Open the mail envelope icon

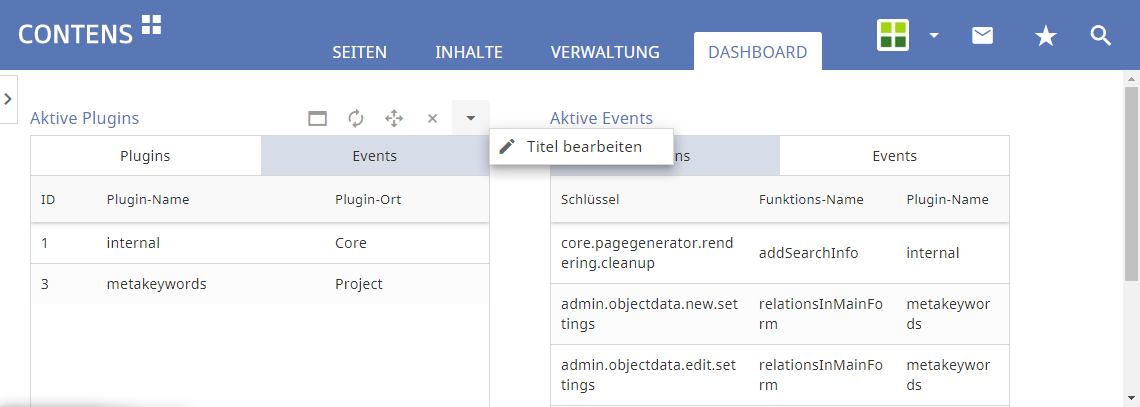click(983, 36)
